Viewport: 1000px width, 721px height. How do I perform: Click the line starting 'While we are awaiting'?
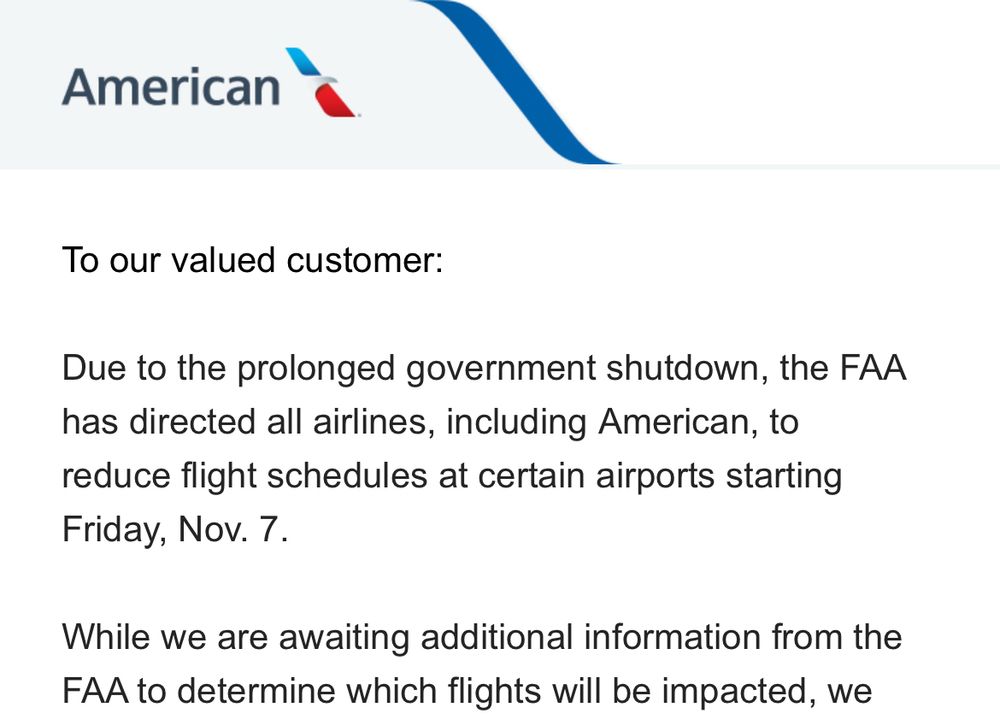[x=482, y=637]
